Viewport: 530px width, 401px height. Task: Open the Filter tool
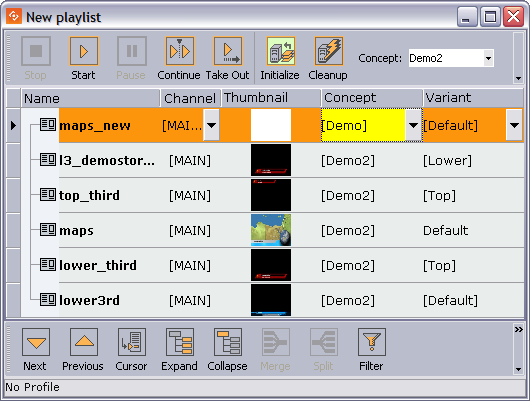coord(372,342)
